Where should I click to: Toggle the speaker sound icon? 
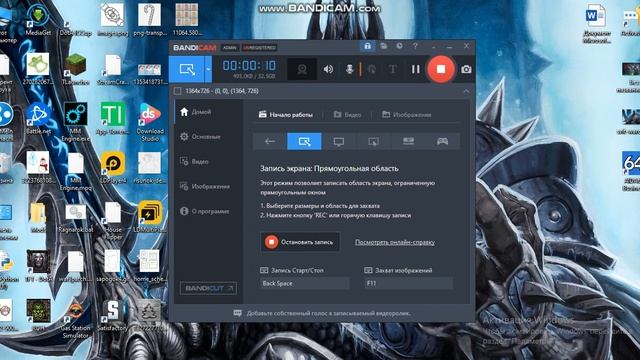[328, 69]
